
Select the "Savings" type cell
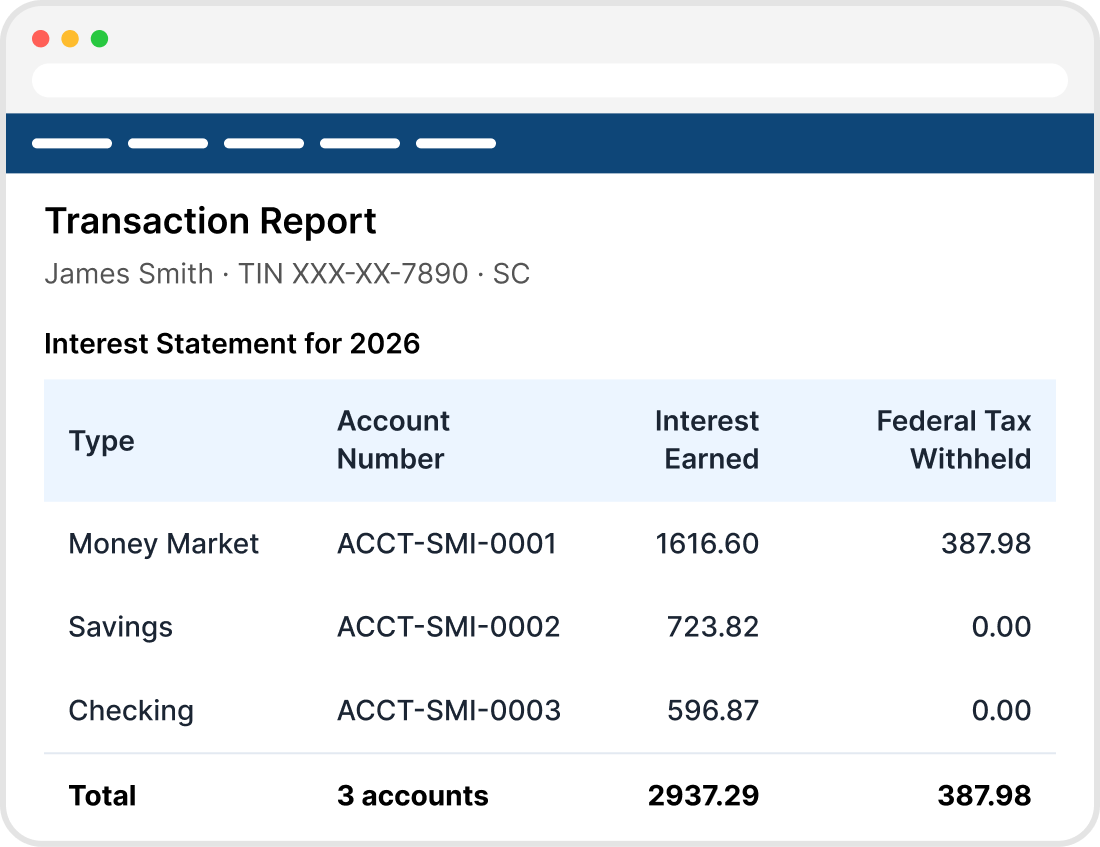pyautogui.click(x=121, y=627)
